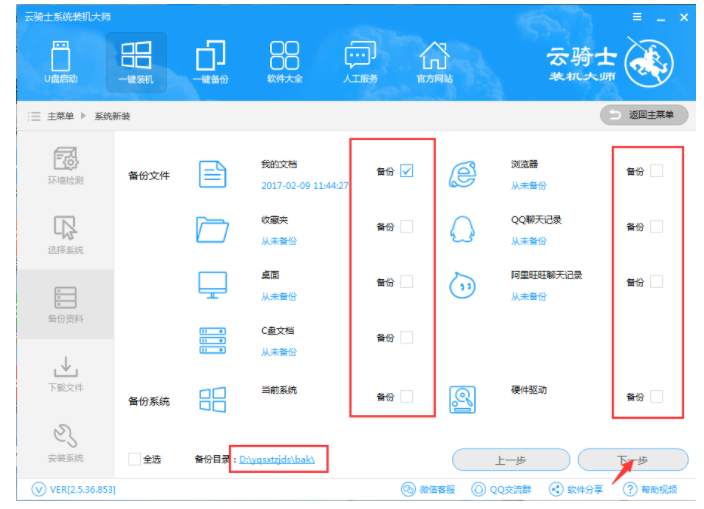
Task: Click 主菜单 in the breadcrumb
Action: [60, 116]
